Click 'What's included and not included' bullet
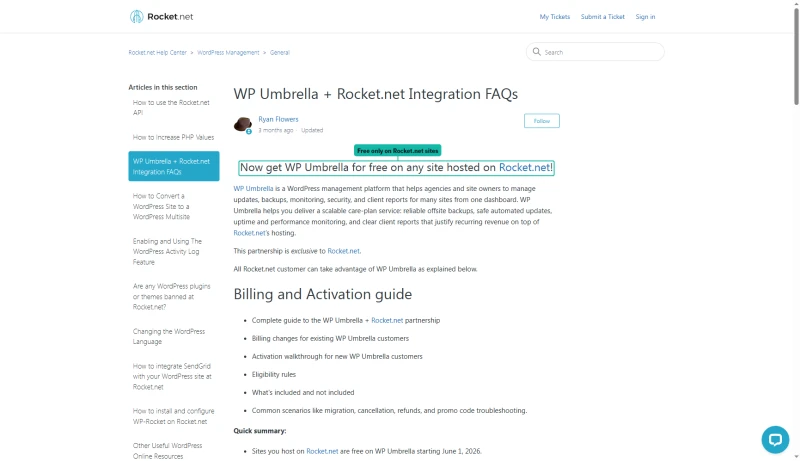The image size is (800, 461). (303, 393)
